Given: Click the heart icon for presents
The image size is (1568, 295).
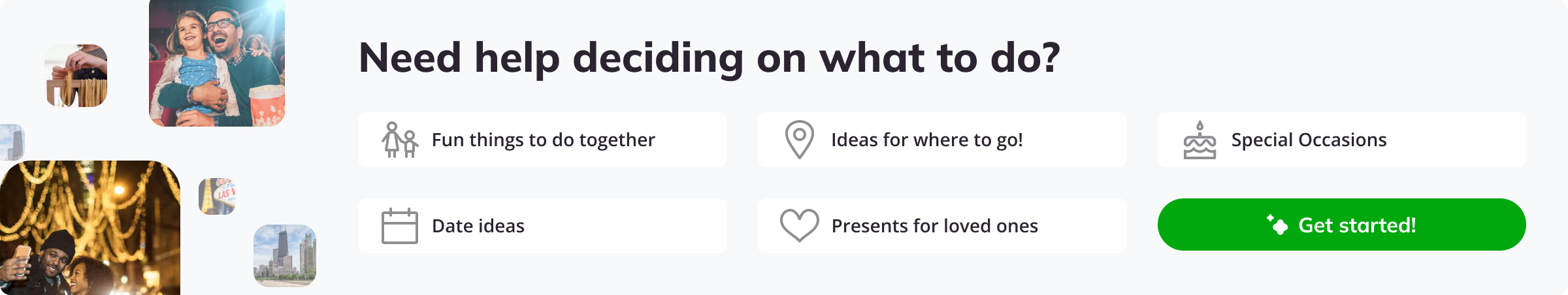Looking at the screenshot, I should pos(799,225).
